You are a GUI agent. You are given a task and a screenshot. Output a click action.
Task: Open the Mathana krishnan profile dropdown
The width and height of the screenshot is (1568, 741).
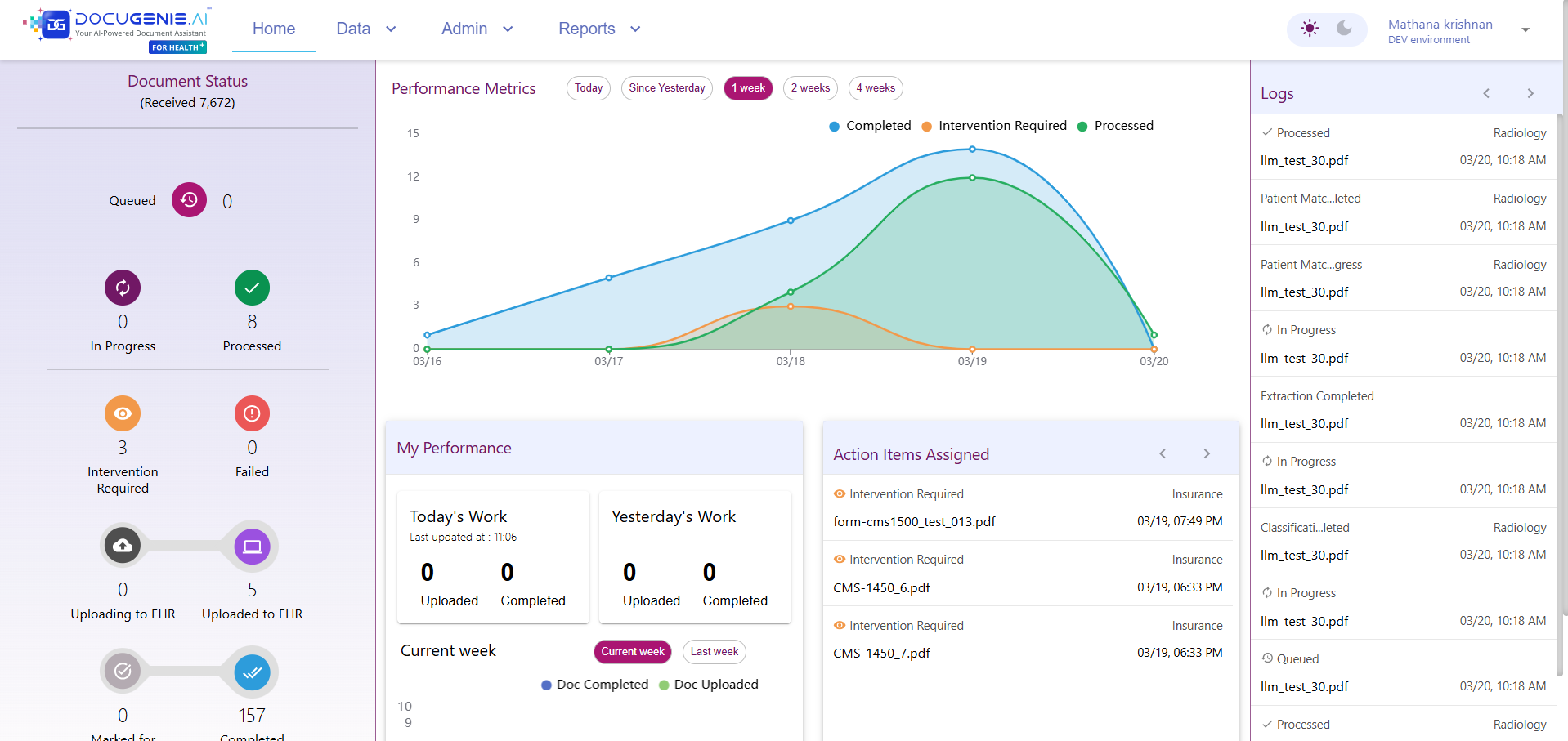(x=1524, y=29)
